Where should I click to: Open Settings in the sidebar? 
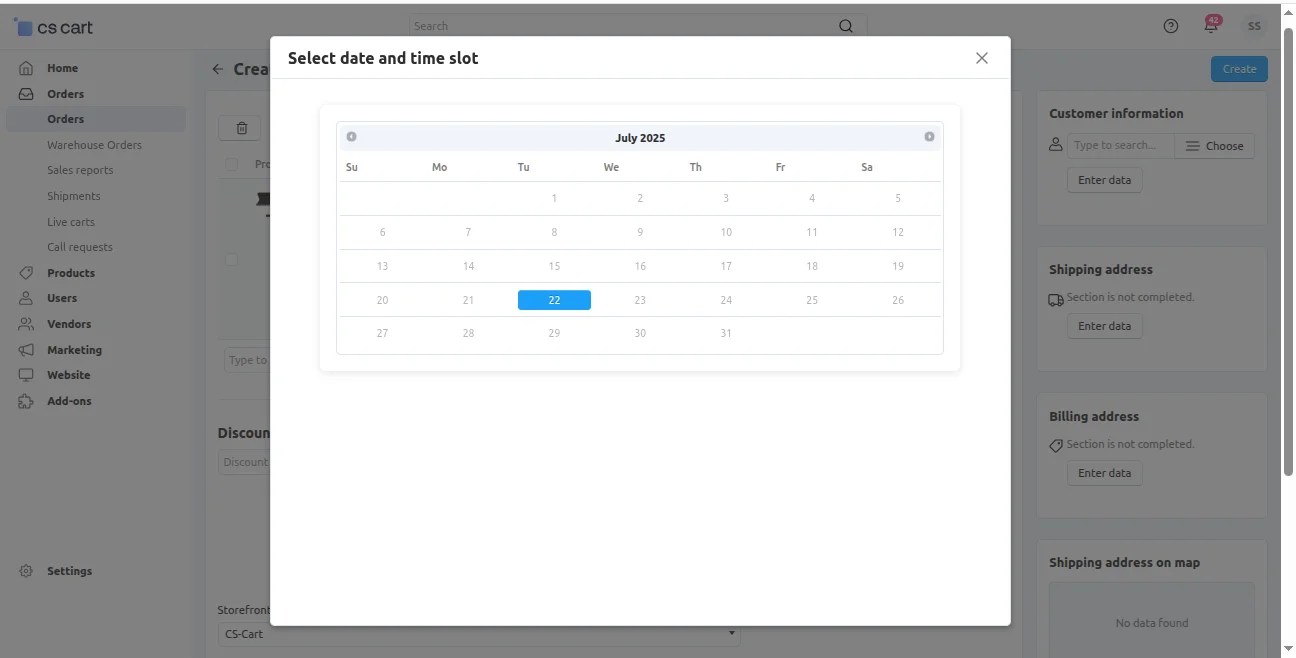point(69,571)
